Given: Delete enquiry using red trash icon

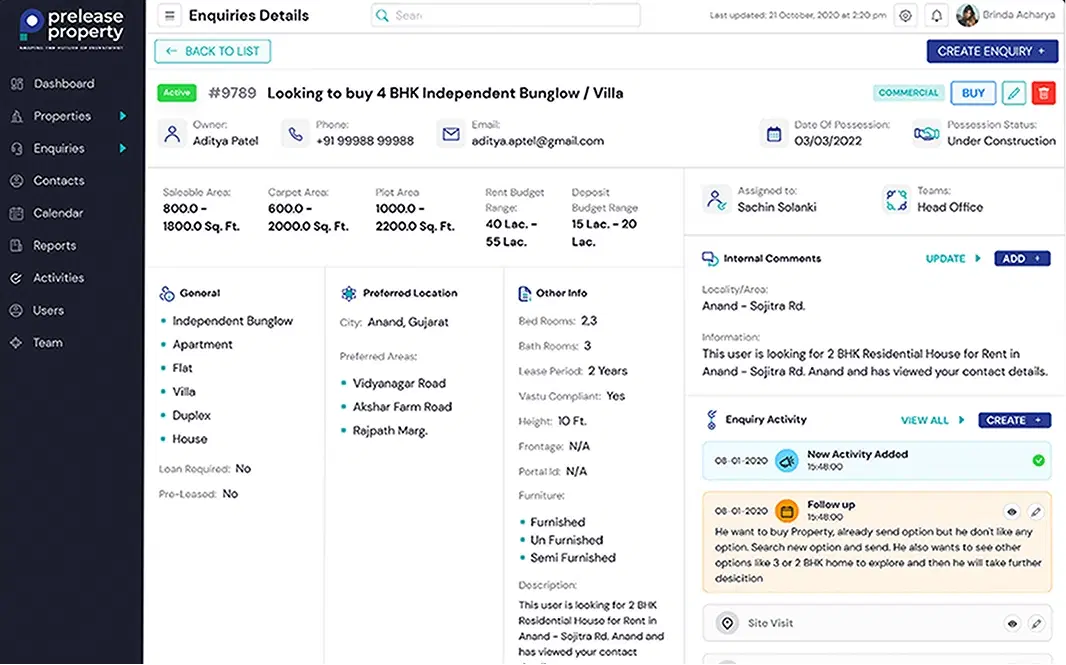Looking at the screenshot, I should tap(1043, 93).
